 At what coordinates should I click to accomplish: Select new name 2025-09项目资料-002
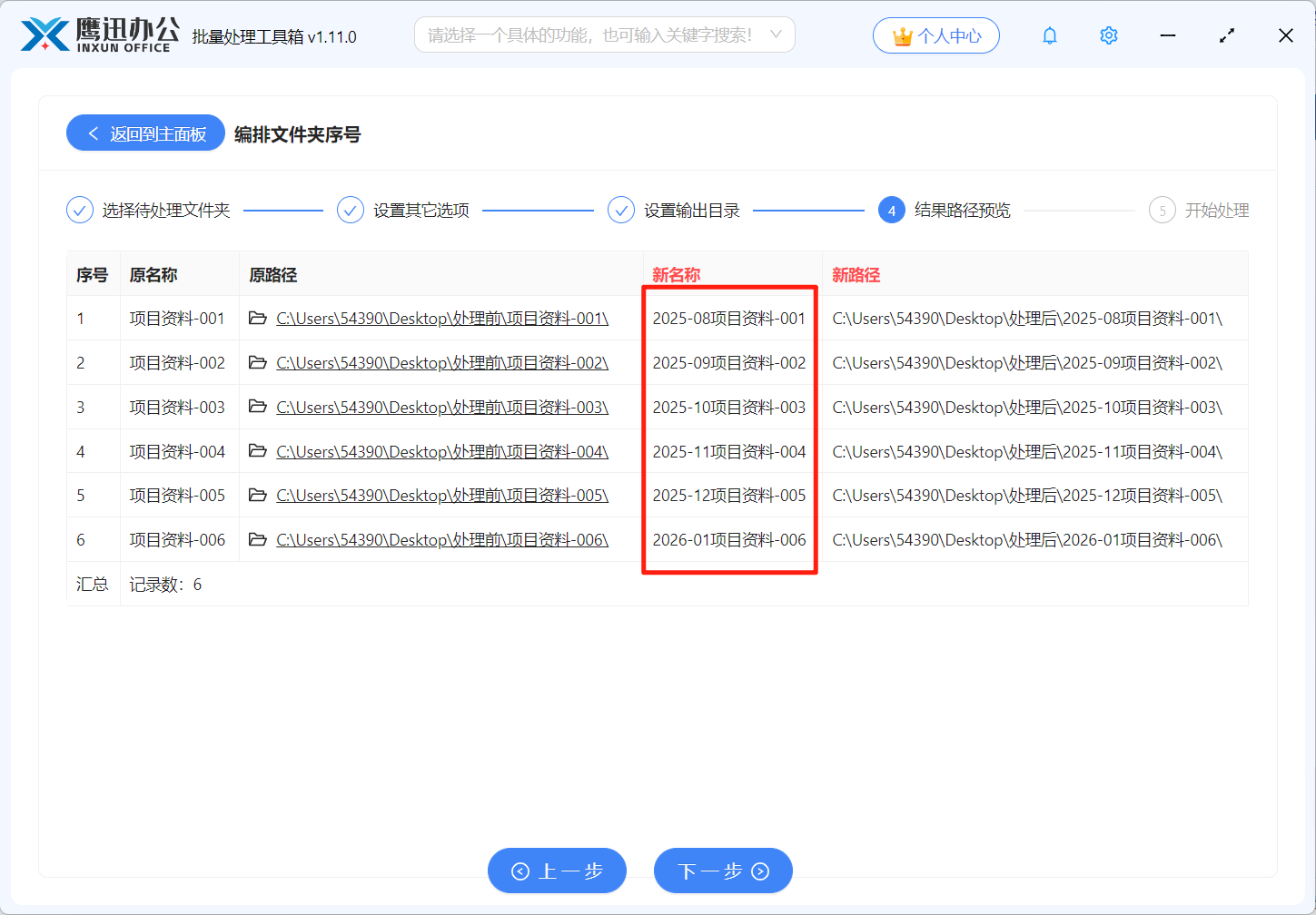(x=729, y=363)
